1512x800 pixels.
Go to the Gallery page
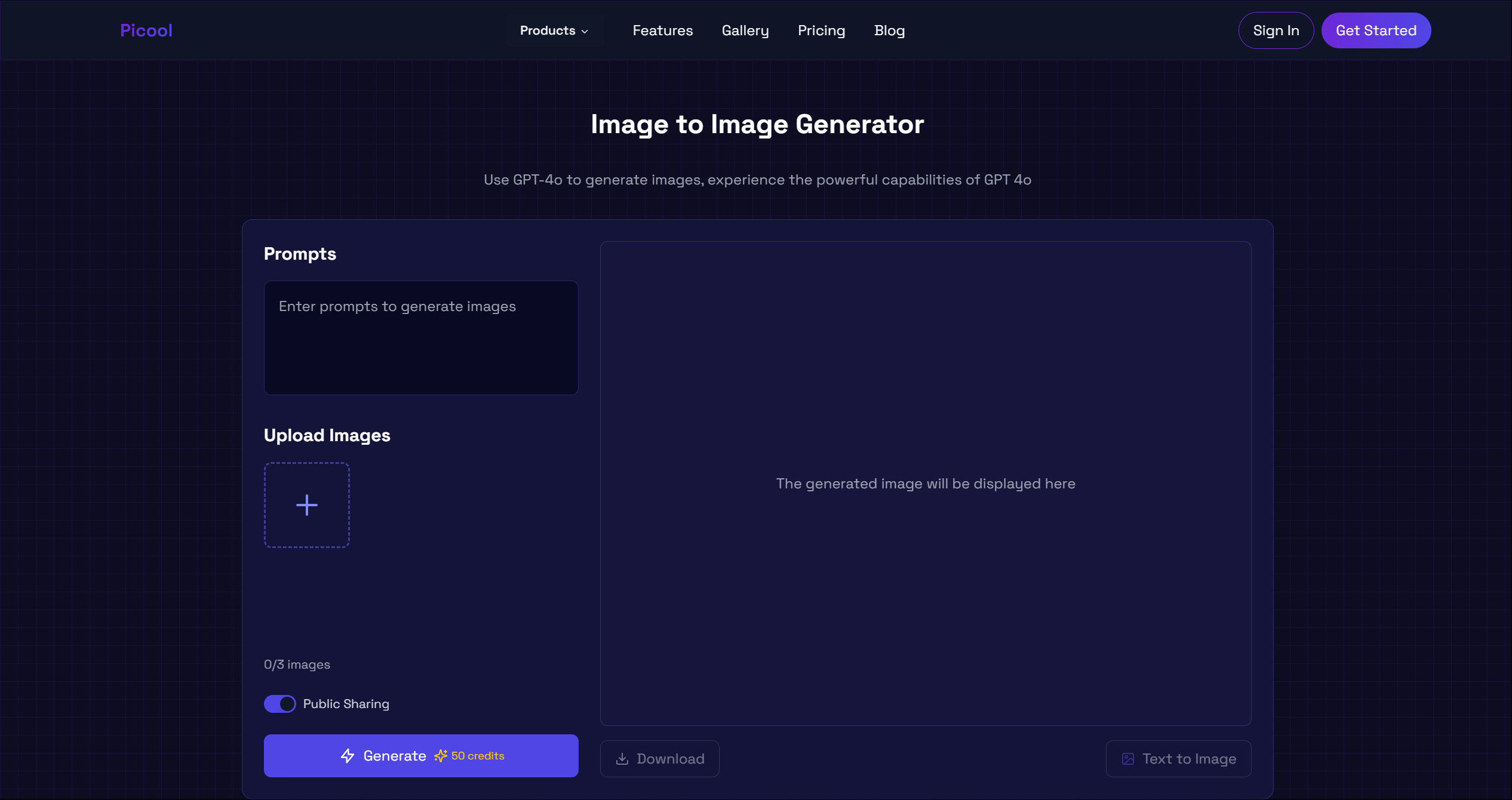[x=745, y=30]
